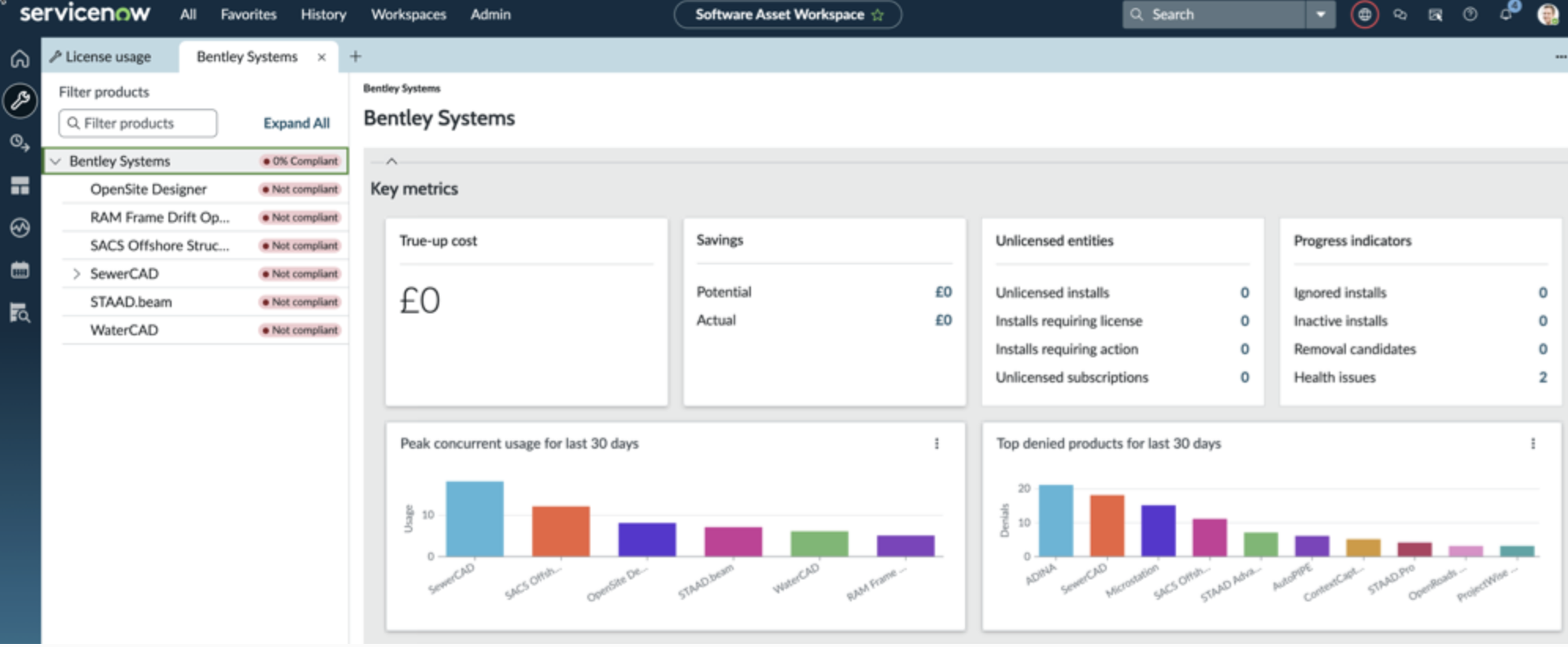
Task: Open the Favorites menu
Action: [x=249, y=14]
